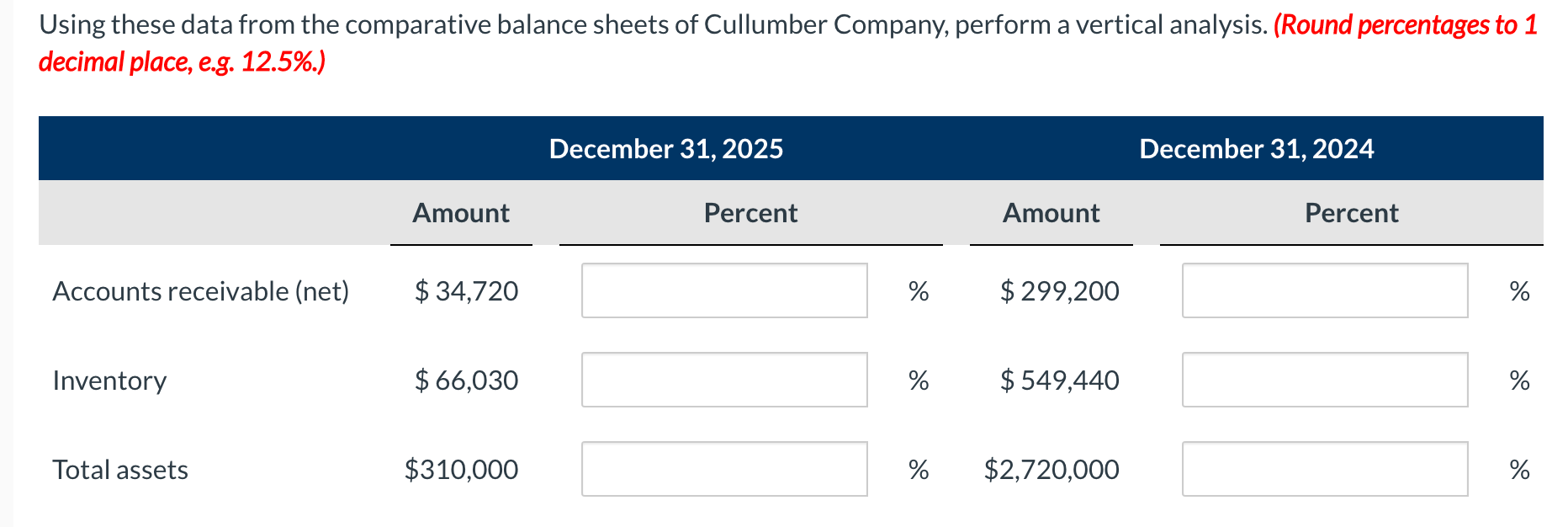1568x527 pixels.
Task: Click the percent sign beside 2025 Inventory box
Action: (919, 381)
